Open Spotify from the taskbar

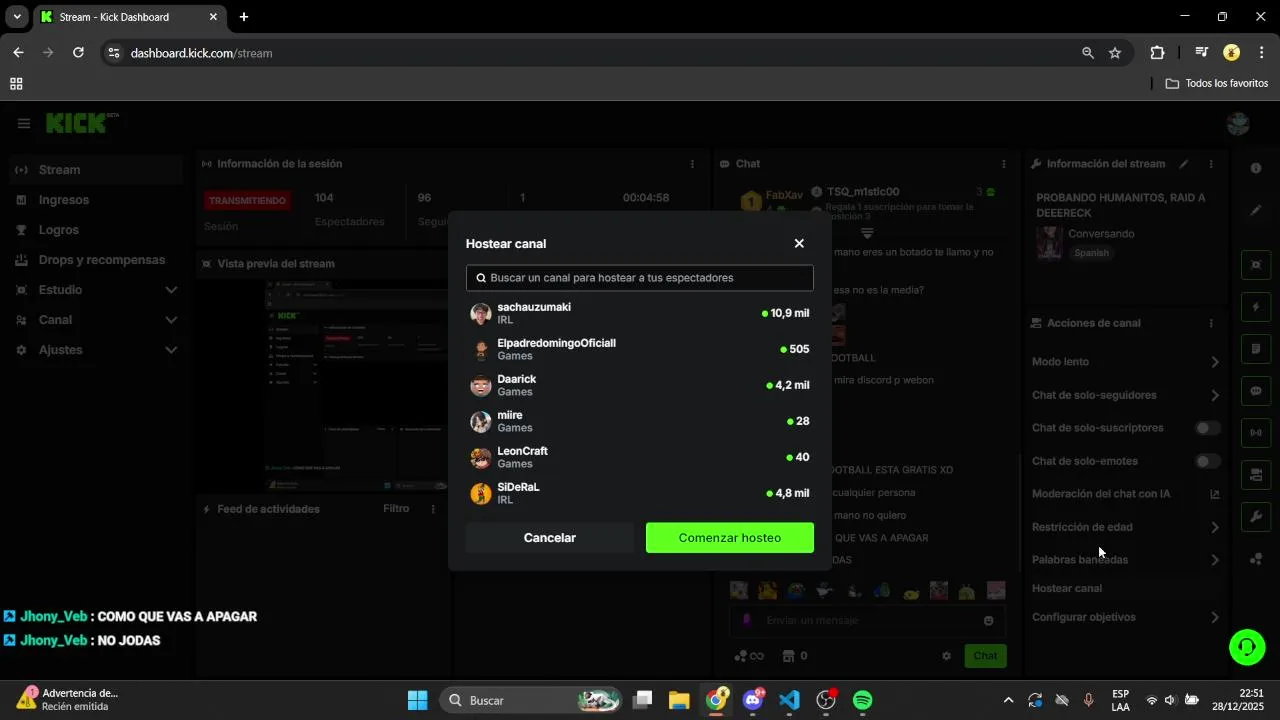(x=863, y=700)
